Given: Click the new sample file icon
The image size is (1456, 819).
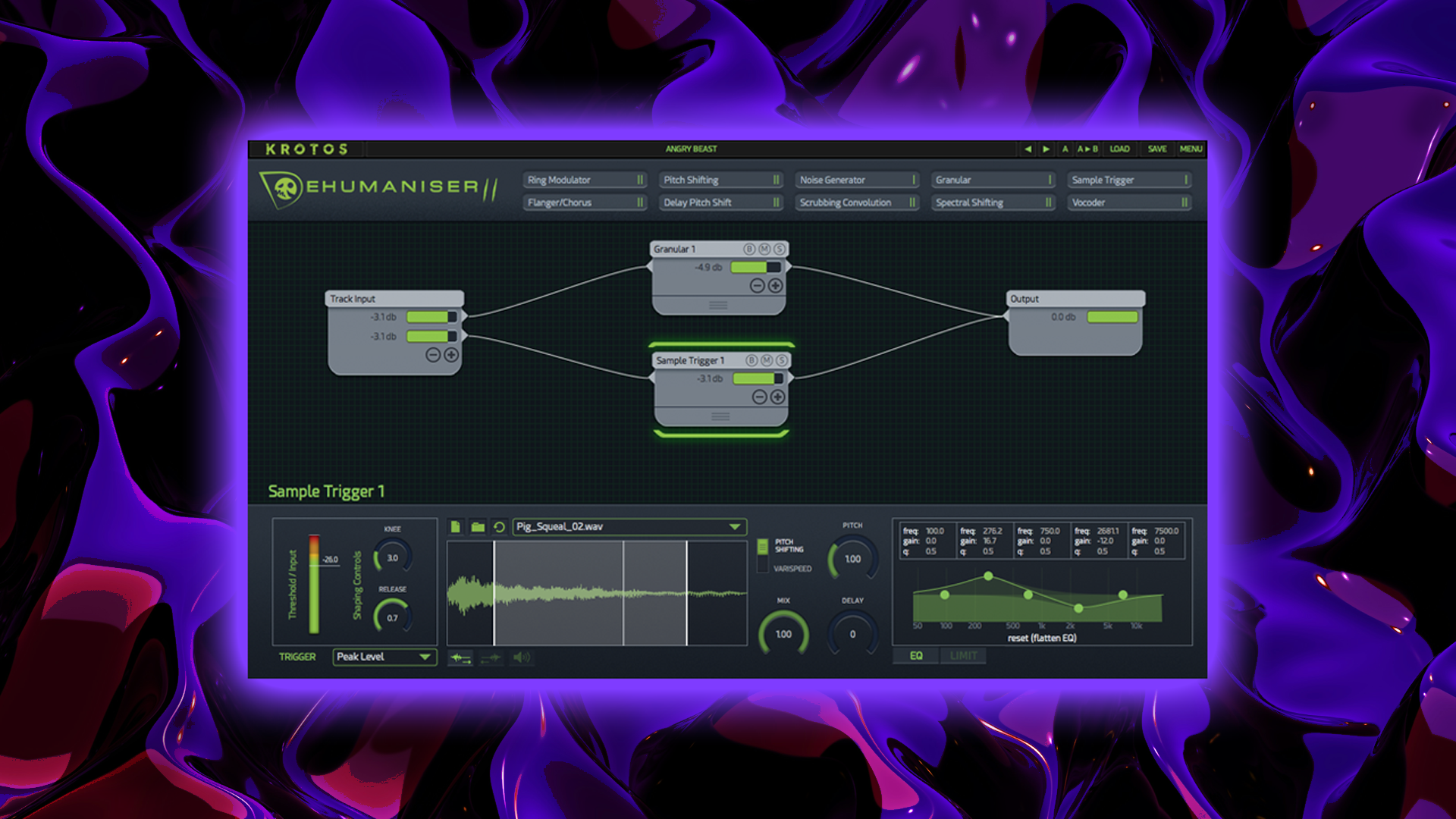Looking at the screenshot, I should pyautogui.click(x=456, y=526).
